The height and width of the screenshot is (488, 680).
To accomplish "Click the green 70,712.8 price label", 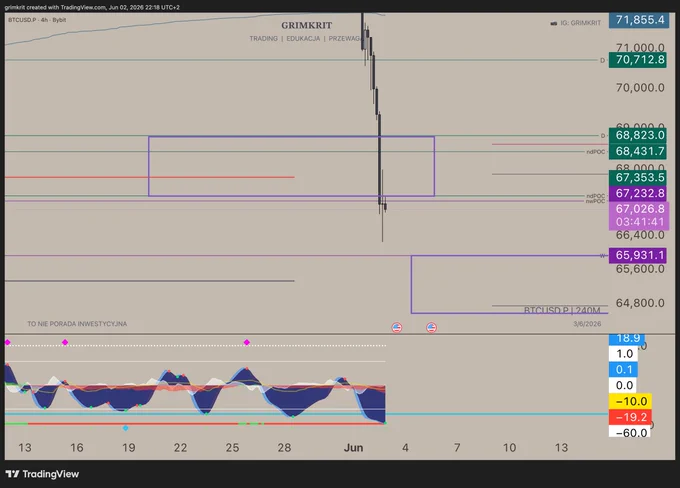I will click(x=639, y=60).
